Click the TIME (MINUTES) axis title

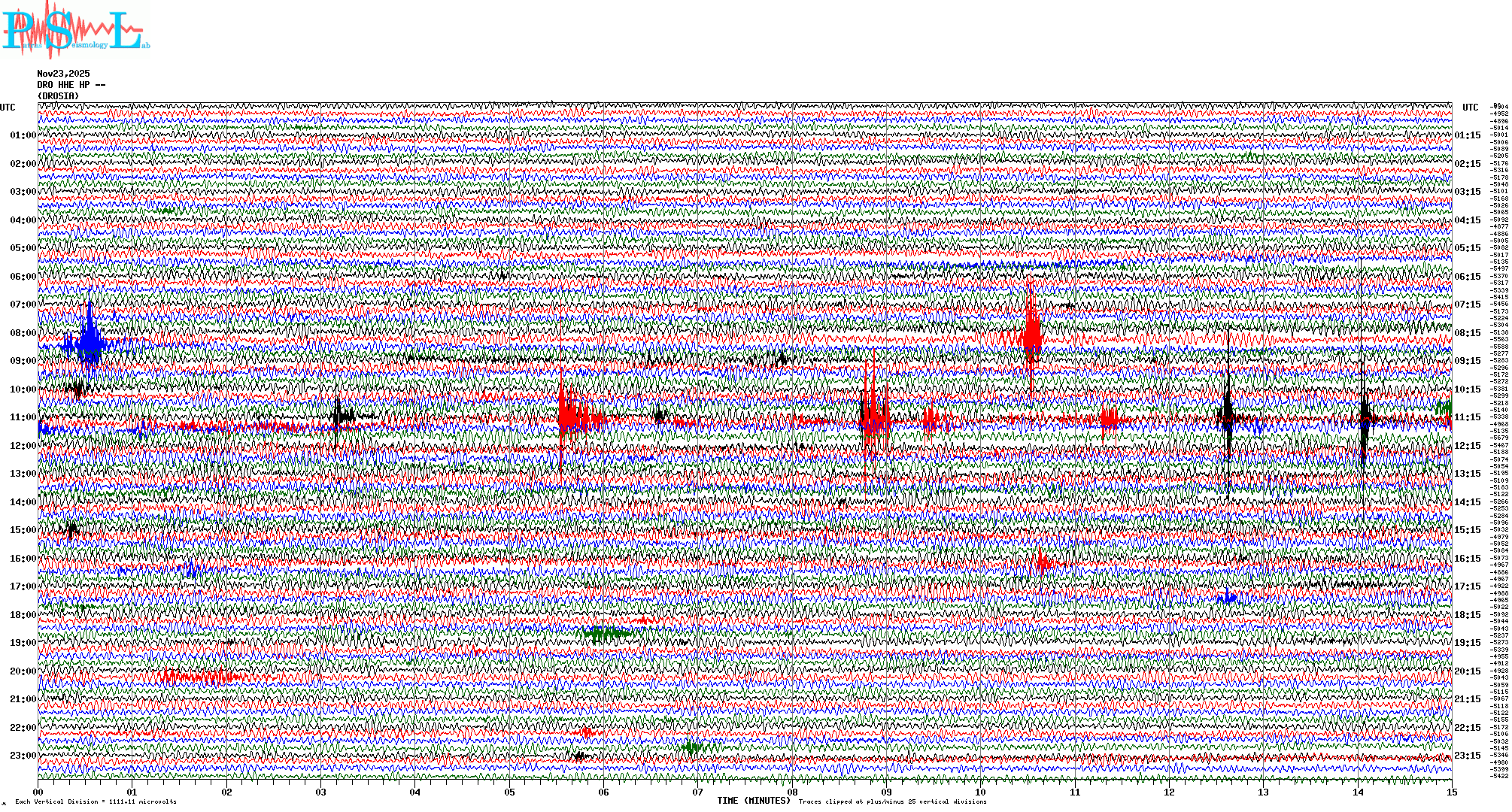click(753, 801)
